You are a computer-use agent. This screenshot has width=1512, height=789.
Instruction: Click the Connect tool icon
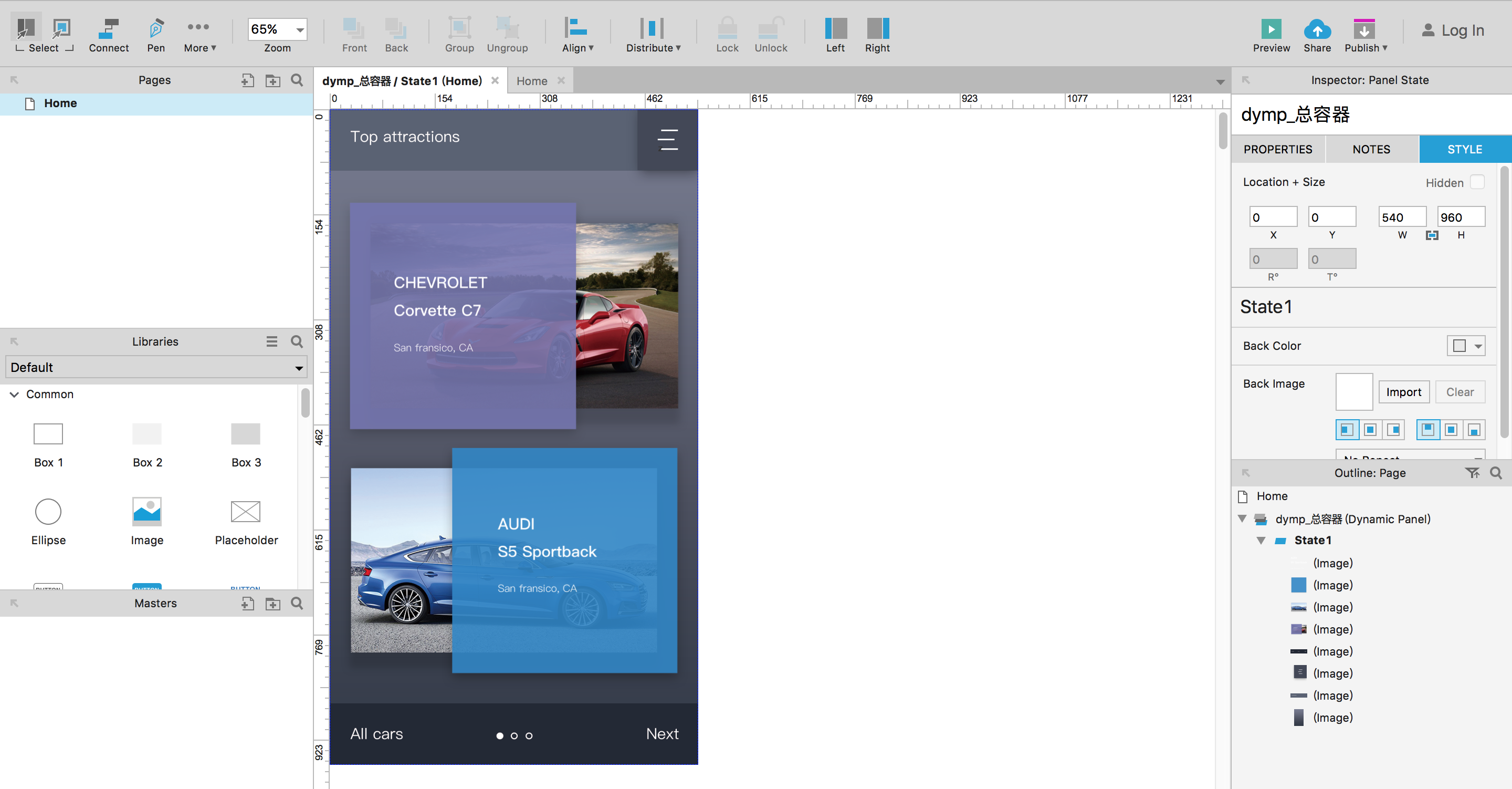pos(109,29)
